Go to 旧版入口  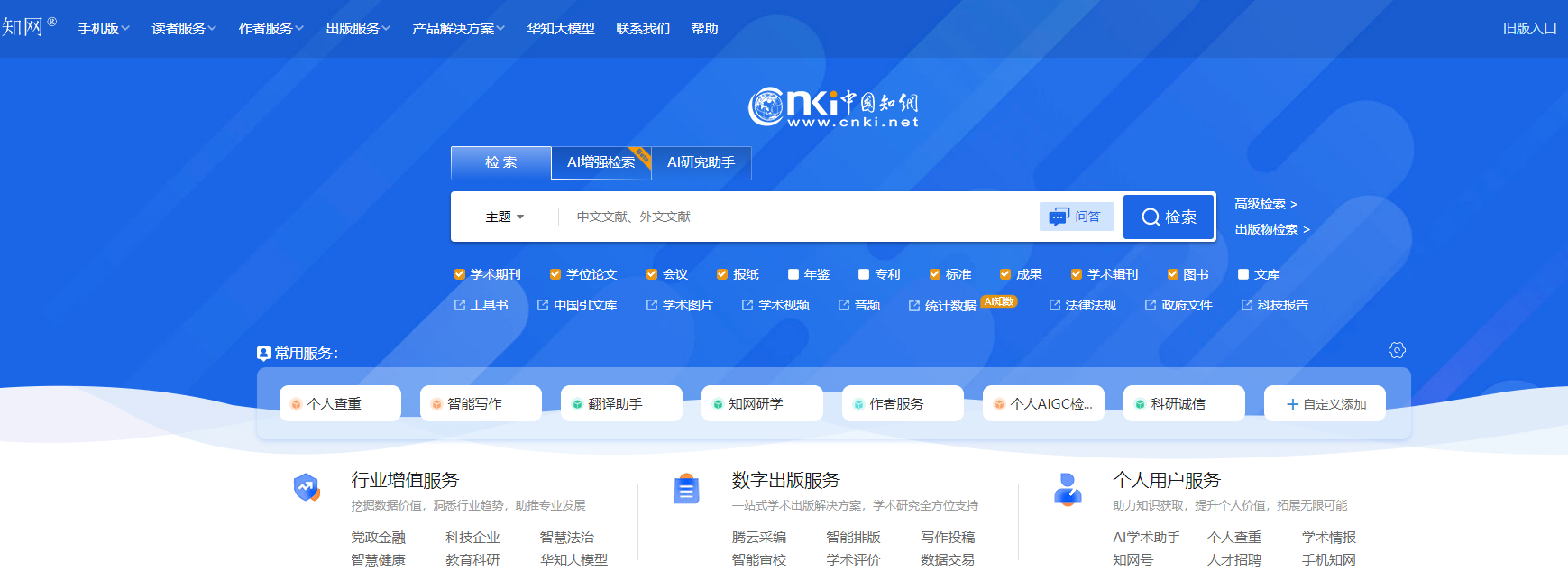tap(1530, 29)
